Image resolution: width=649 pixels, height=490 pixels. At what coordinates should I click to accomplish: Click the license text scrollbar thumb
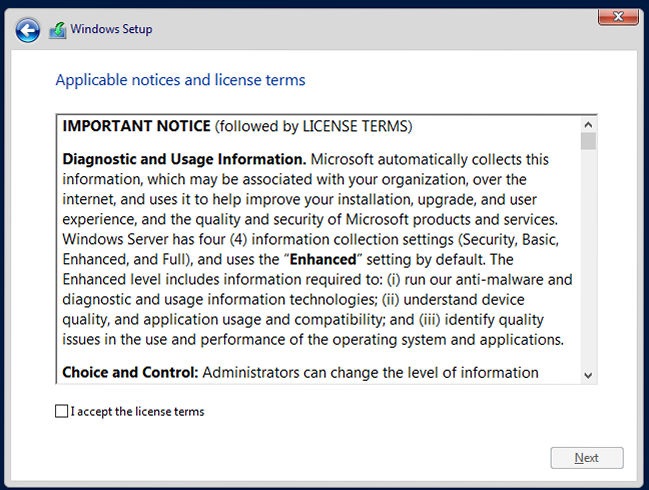588,141
